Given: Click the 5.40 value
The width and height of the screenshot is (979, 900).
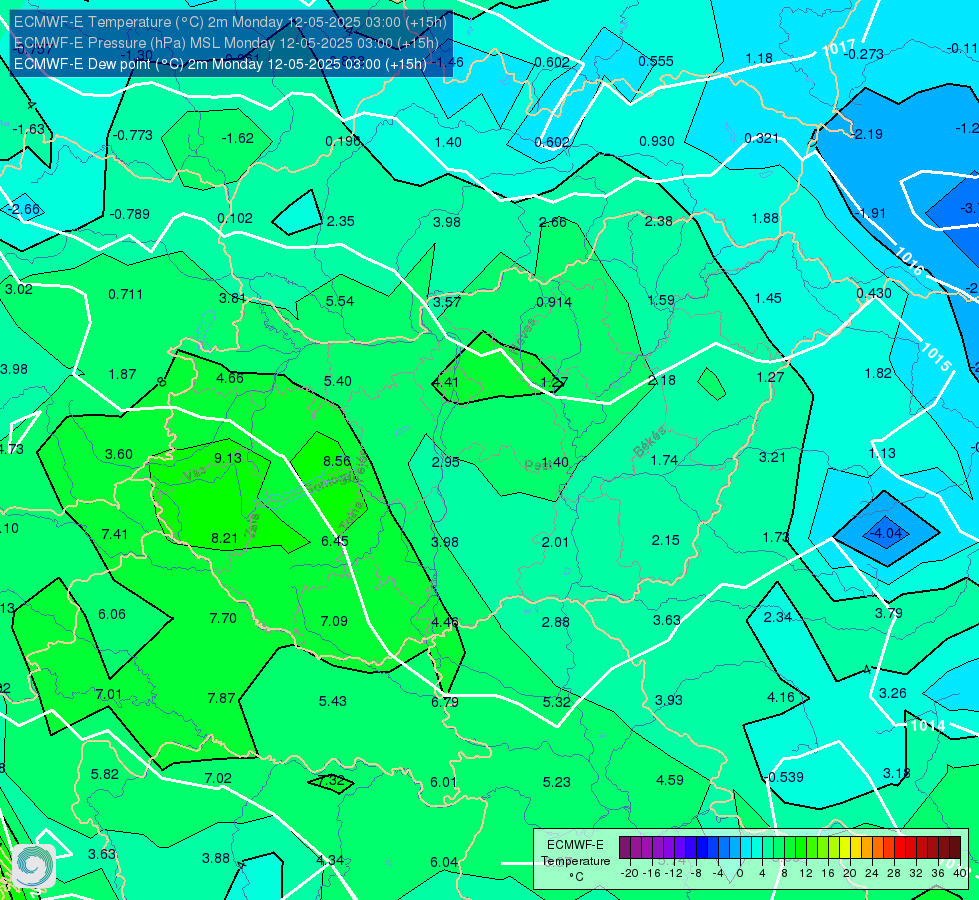Looking at the screenshot, I should 338,381.
